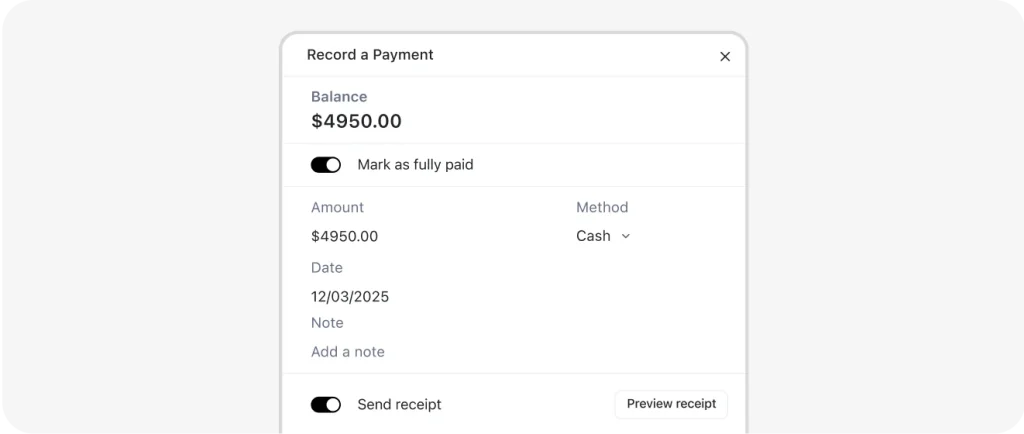This screenshot has width=1024, height=434.
Task: Click the Method field label
Action: pos(602,208)
